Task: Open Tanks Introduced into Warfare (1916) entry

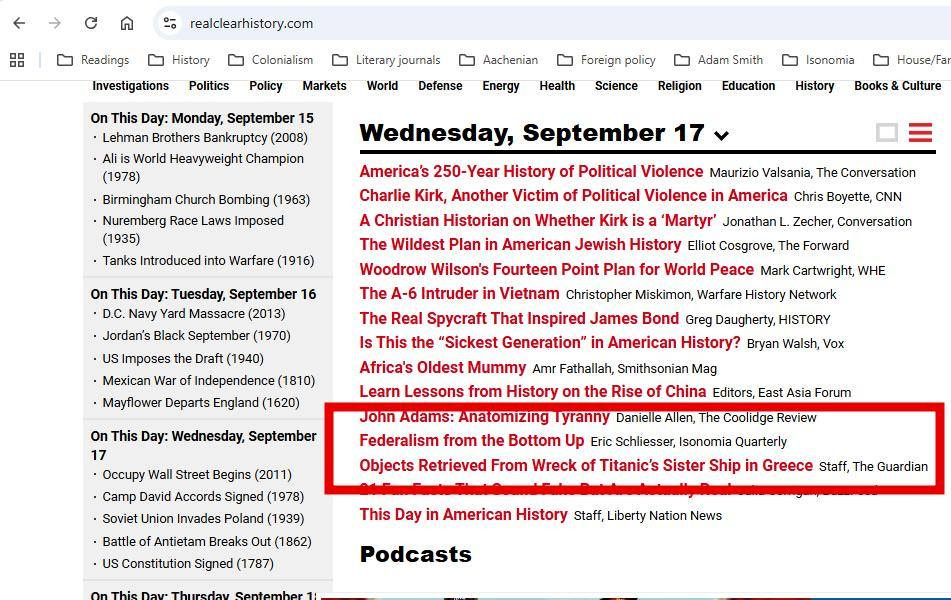Action: pyautogui.click(x=208, y=261)
